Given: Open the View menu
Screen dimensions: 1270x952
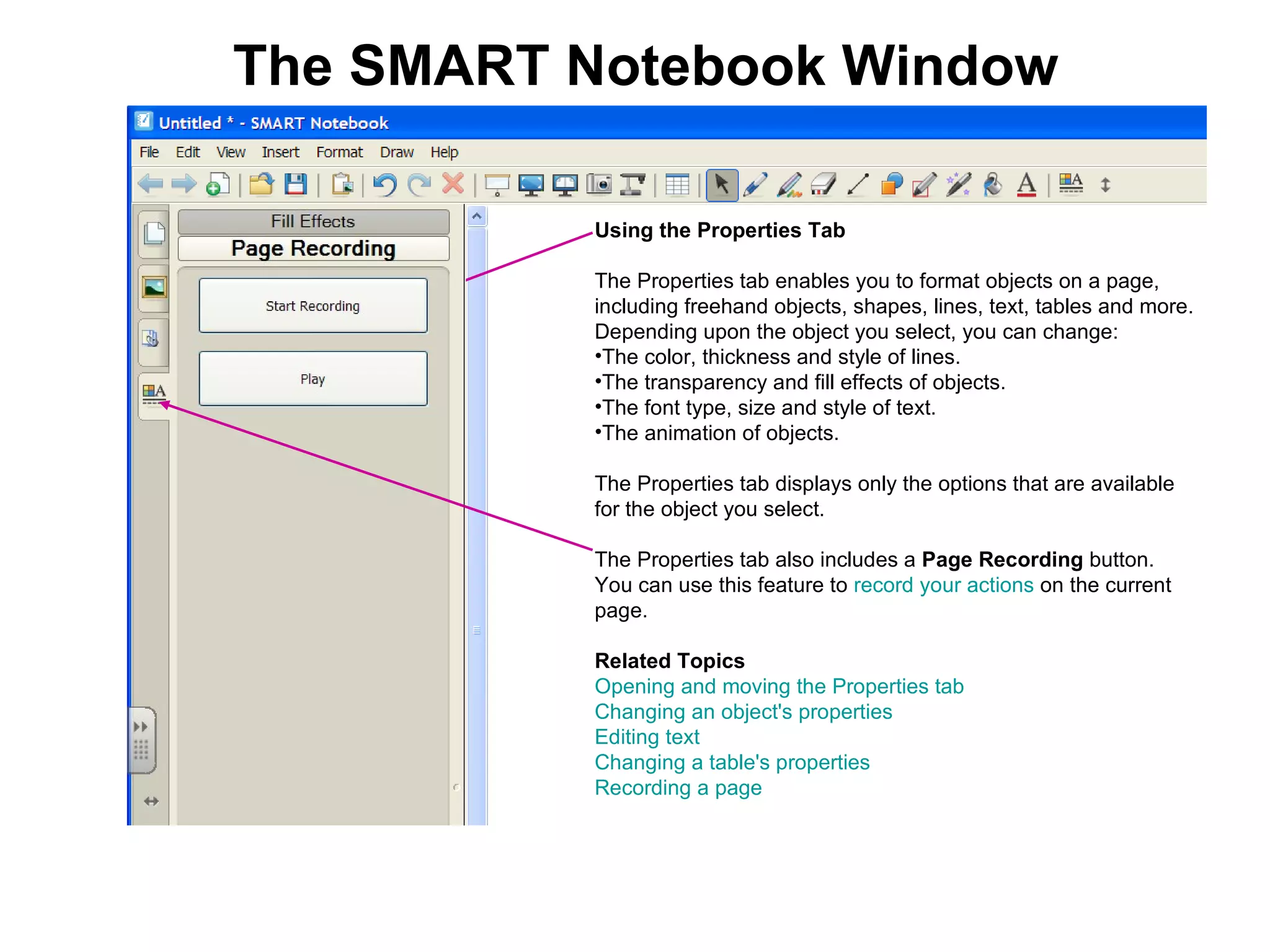Looking at the screenshot, I should pos(231,152).
